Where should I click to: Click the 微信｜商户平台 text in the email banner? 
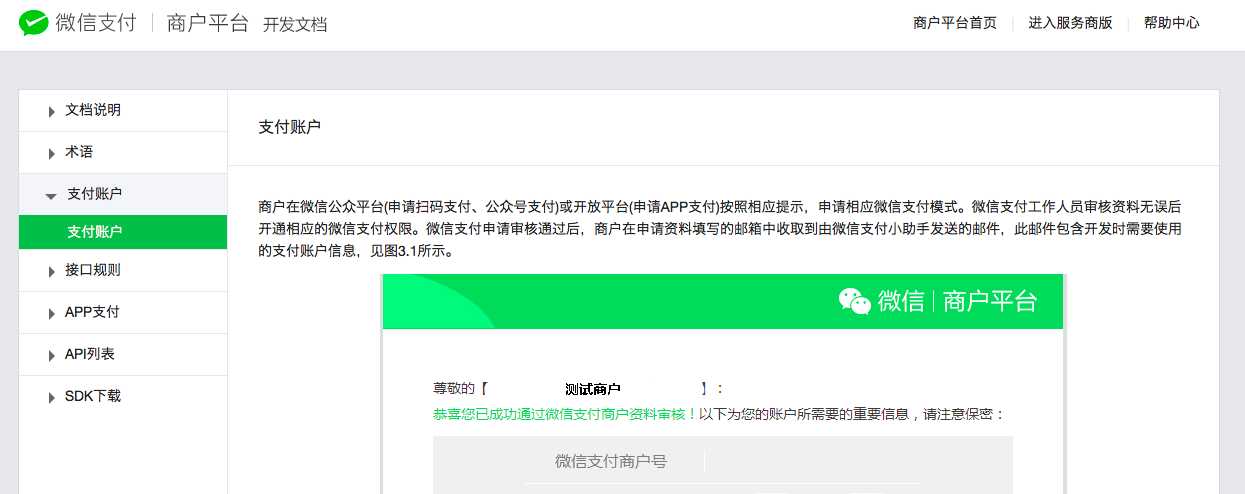957,302
